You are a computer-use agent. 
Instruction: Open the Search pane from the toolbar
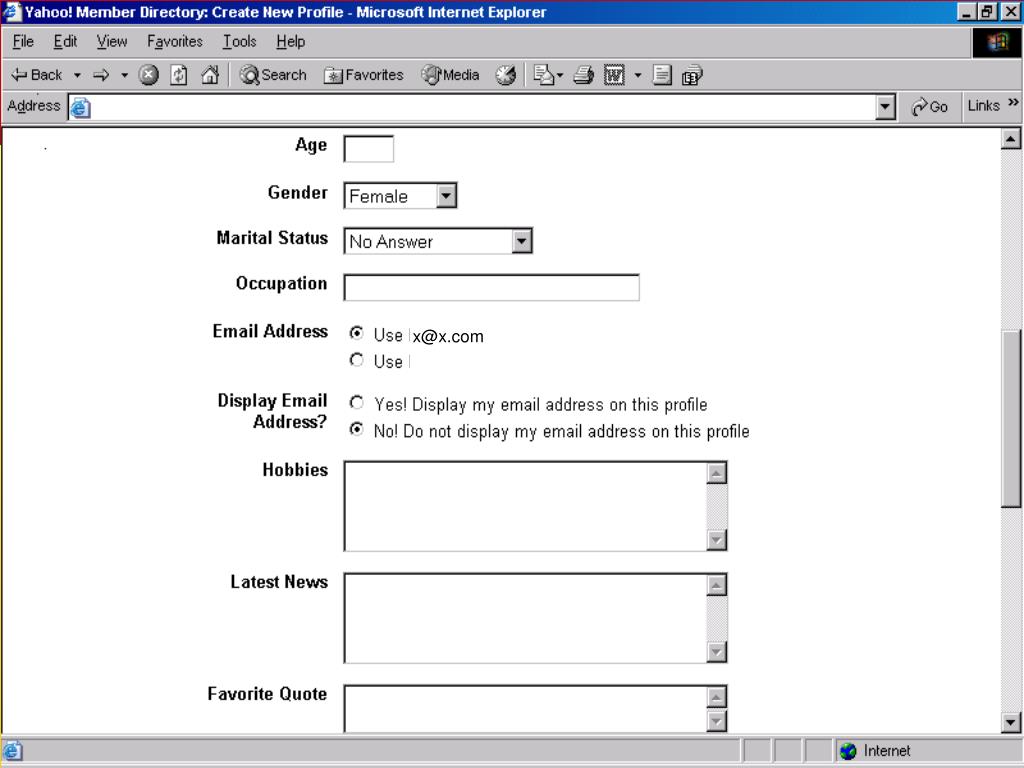[x=273, y=75]
